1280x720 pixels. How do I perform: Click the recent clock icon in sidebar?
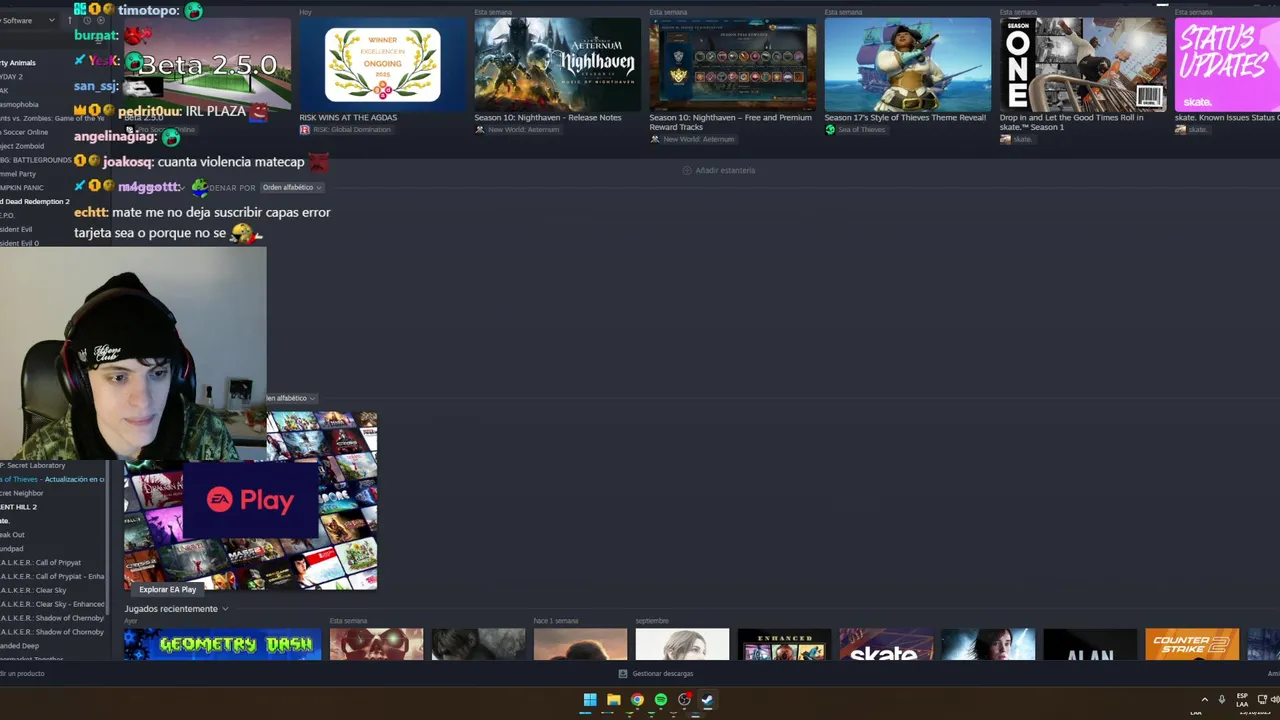click(87, 20)
